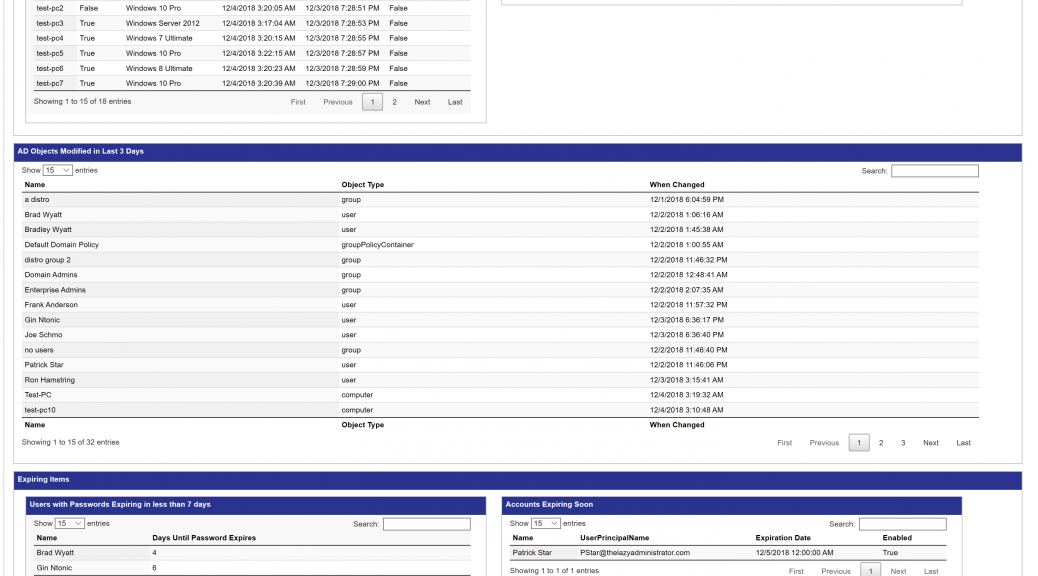Click Previous in computers table pagination
The image size is (1038, 576).
(338, 102)
